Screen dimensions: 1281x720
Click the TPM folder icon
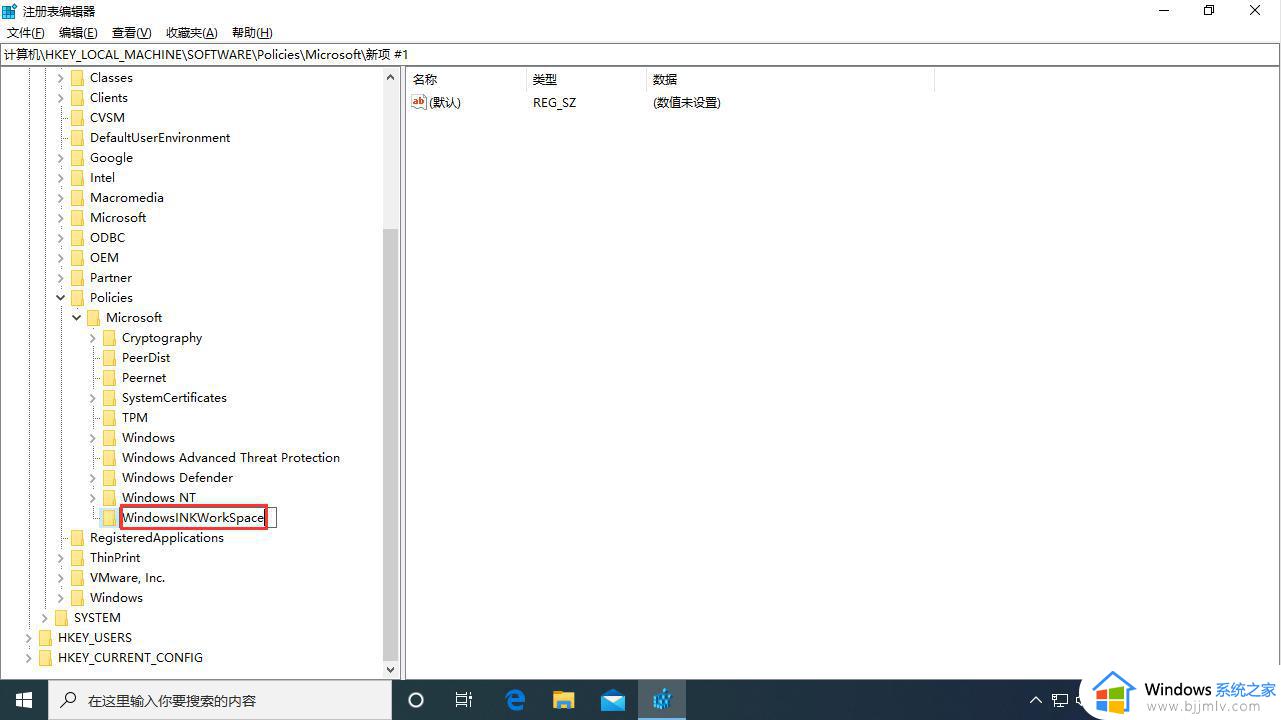tap(109, 418)
